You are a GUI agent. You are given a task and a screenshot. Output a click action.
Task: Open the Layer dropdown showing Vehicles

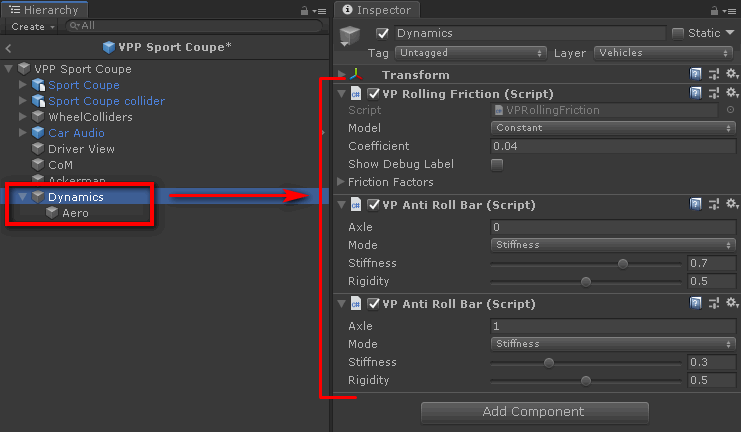(663, 53)
